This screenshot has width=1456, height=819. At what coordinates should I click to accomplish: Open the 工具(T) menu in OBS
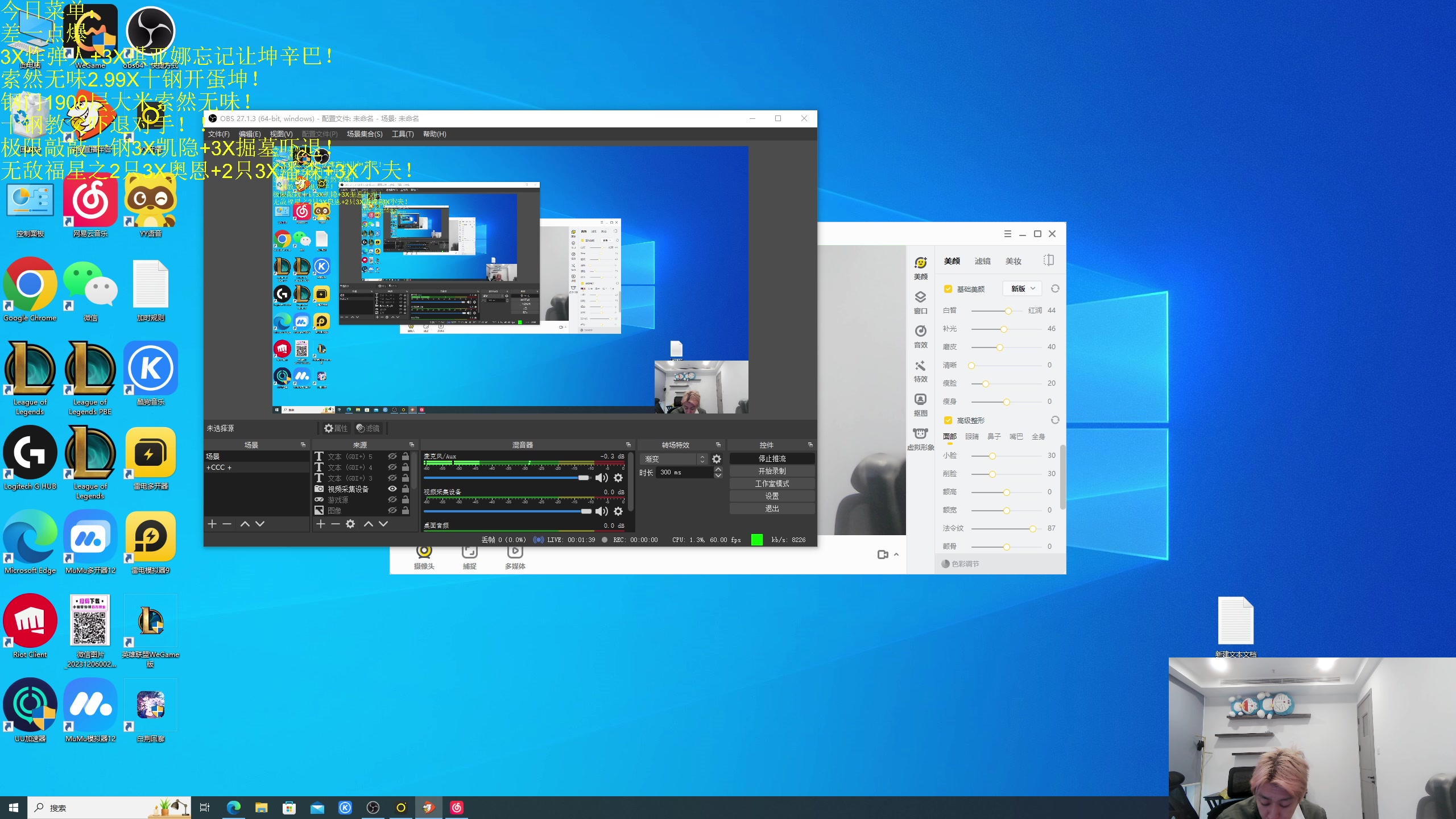pos(403,134)
